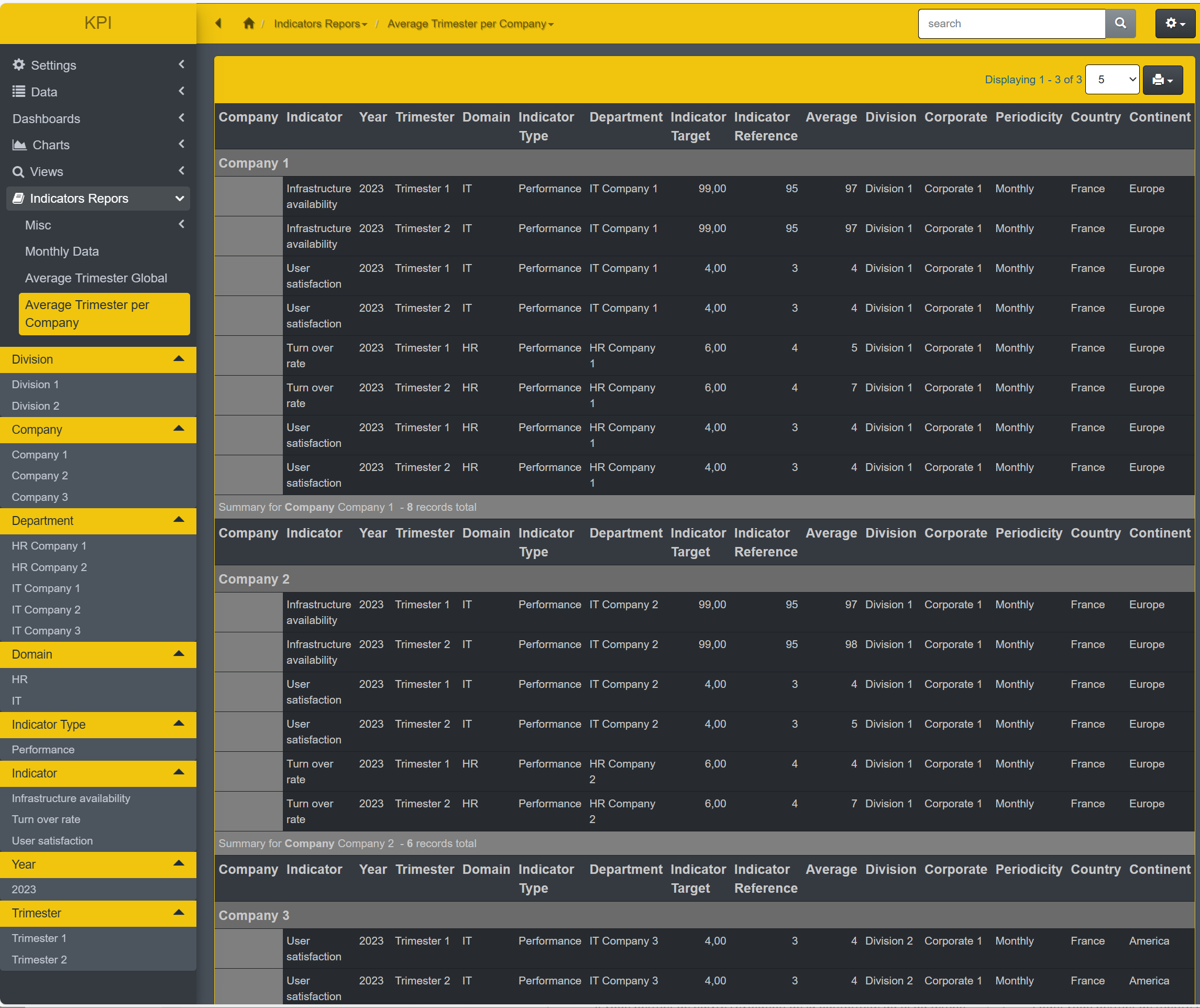This screenshot has width=1200, height=1008.
Task: Collapse the Indicator Type filter panel
Action: 179,724
